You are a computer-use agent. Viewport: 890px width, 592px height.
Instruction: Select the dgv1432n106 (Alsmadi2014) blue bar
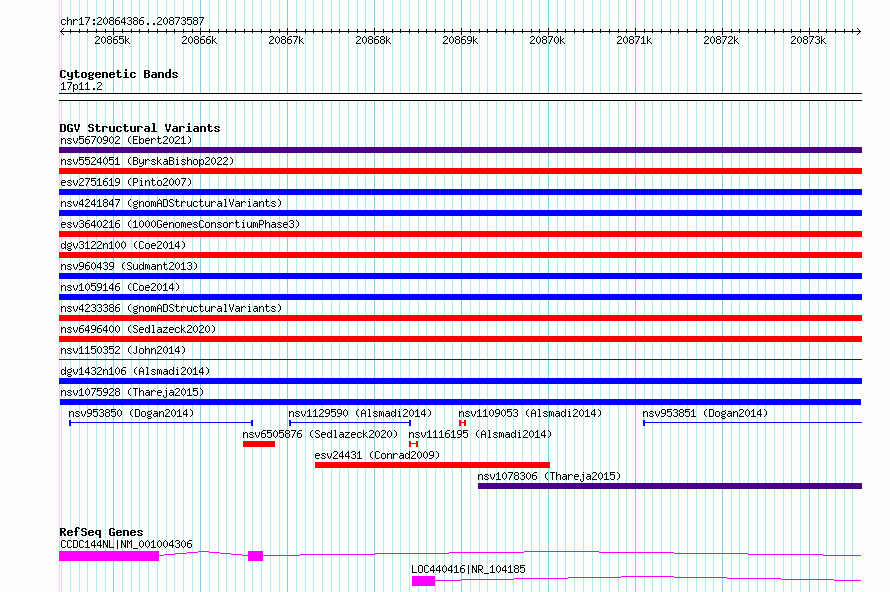click(460, 381)
